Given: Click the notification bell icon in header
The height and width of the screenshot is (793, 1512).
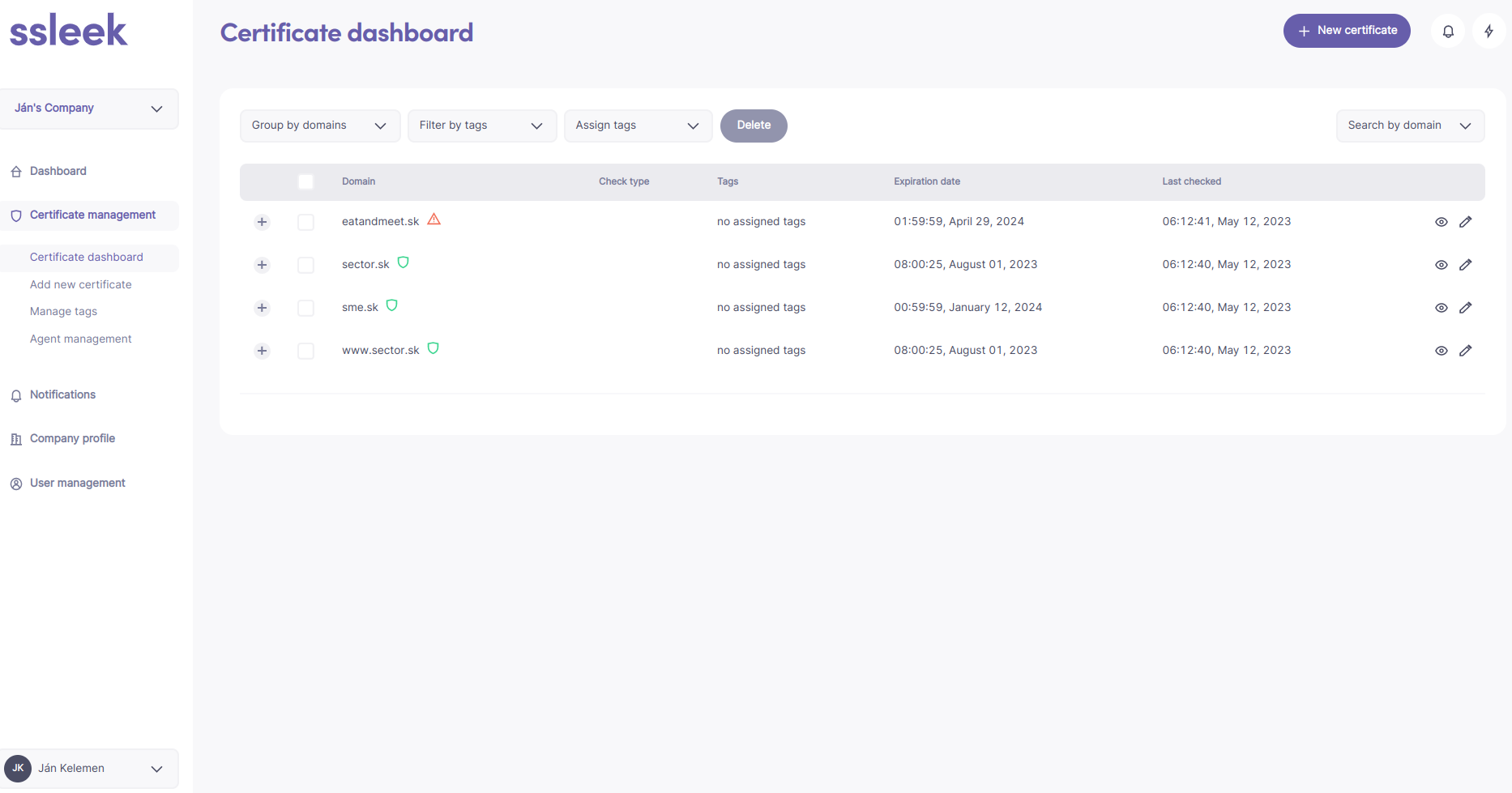Looking at the screenshot, I should coord(1448,32).
